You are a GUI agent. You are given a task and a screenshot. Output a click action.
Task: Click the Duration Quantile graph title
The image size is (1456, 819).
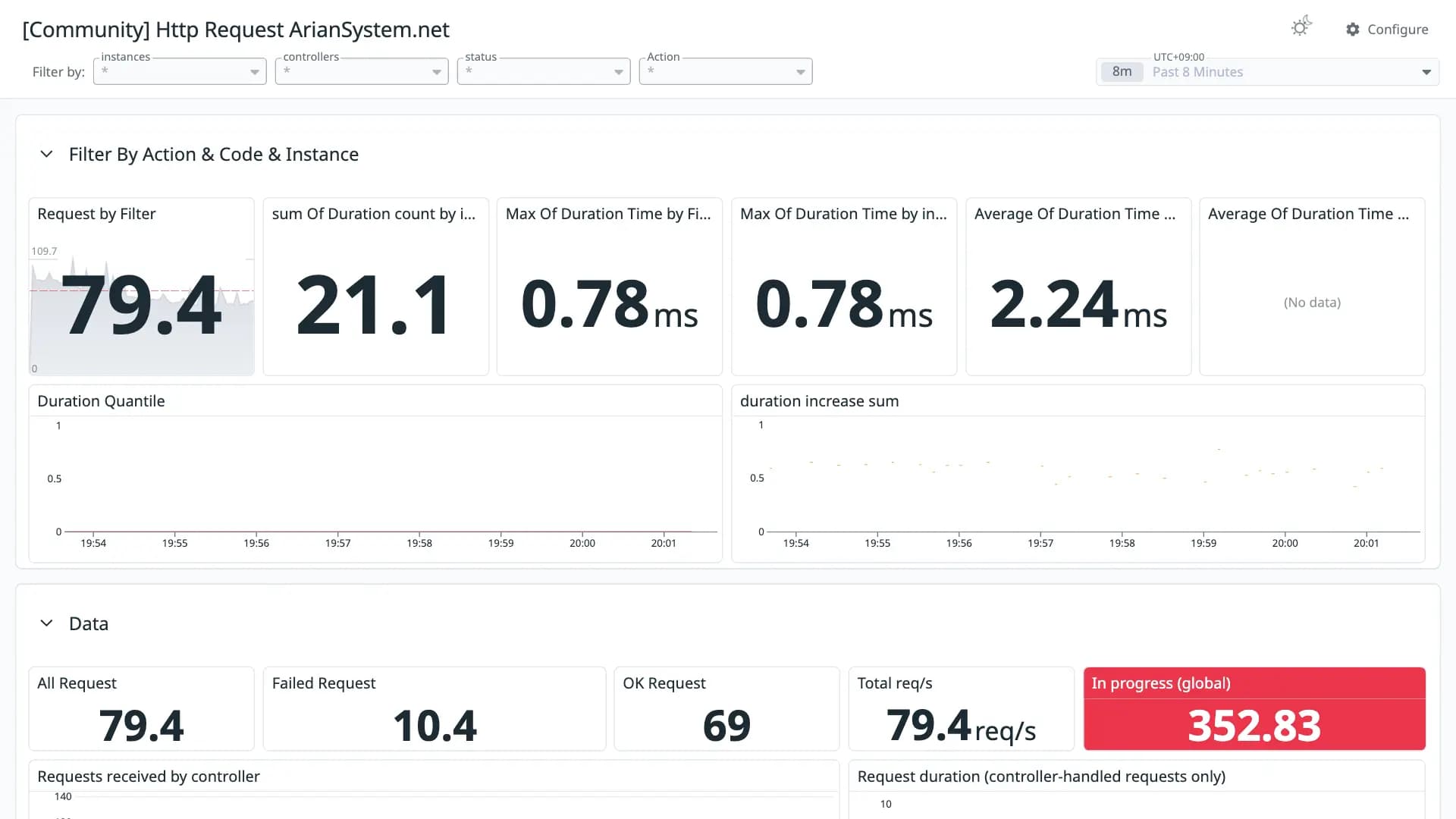tap(101, 401)
